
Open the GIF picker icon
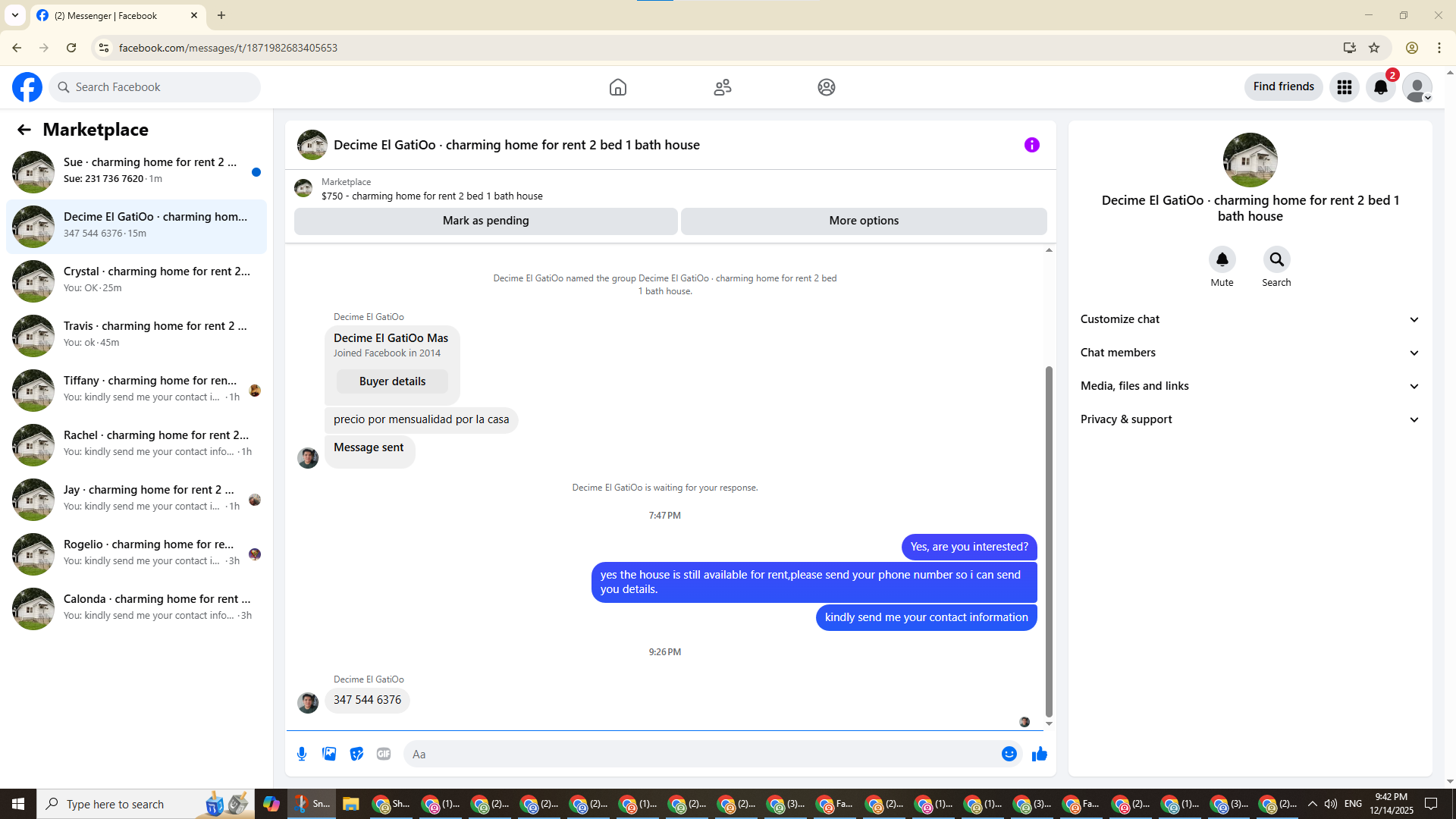384,754
